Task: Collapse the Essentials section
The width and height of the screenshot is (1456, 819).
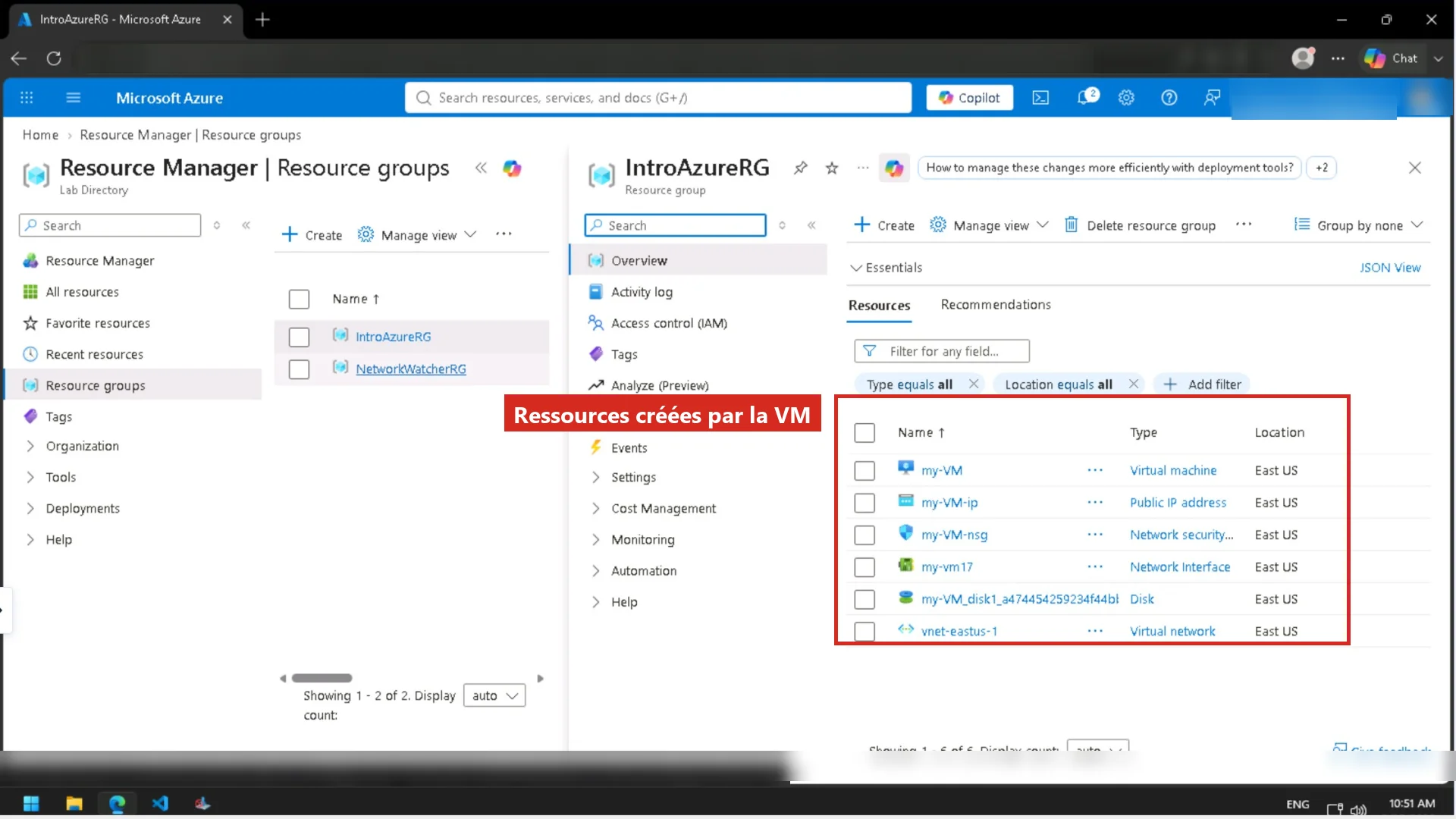Action: click(886, 268)
